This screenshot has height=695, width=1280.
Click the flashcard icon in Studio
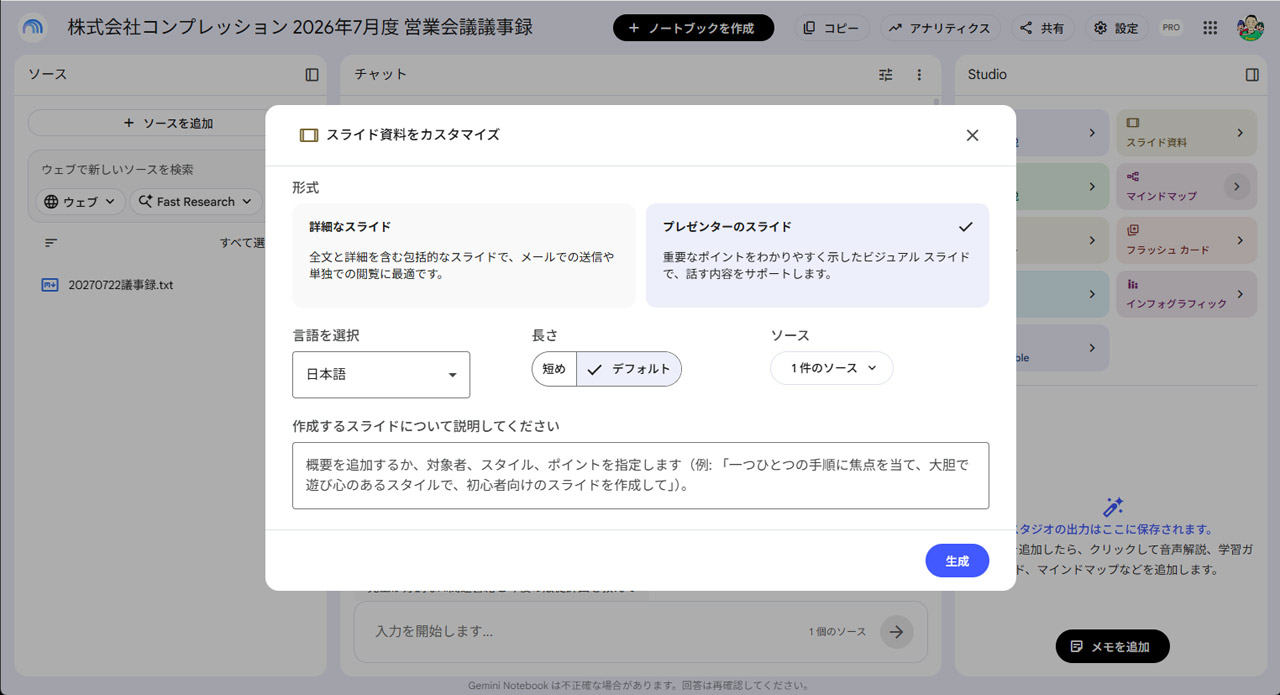click(1133, 230)
